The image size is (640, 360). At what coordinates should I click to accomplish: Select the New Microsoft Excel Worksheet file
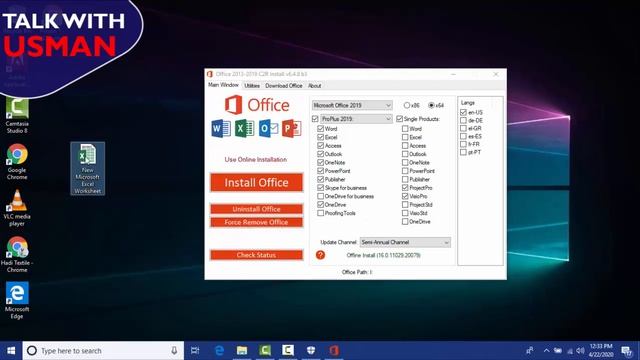click(x=87, y=169)
